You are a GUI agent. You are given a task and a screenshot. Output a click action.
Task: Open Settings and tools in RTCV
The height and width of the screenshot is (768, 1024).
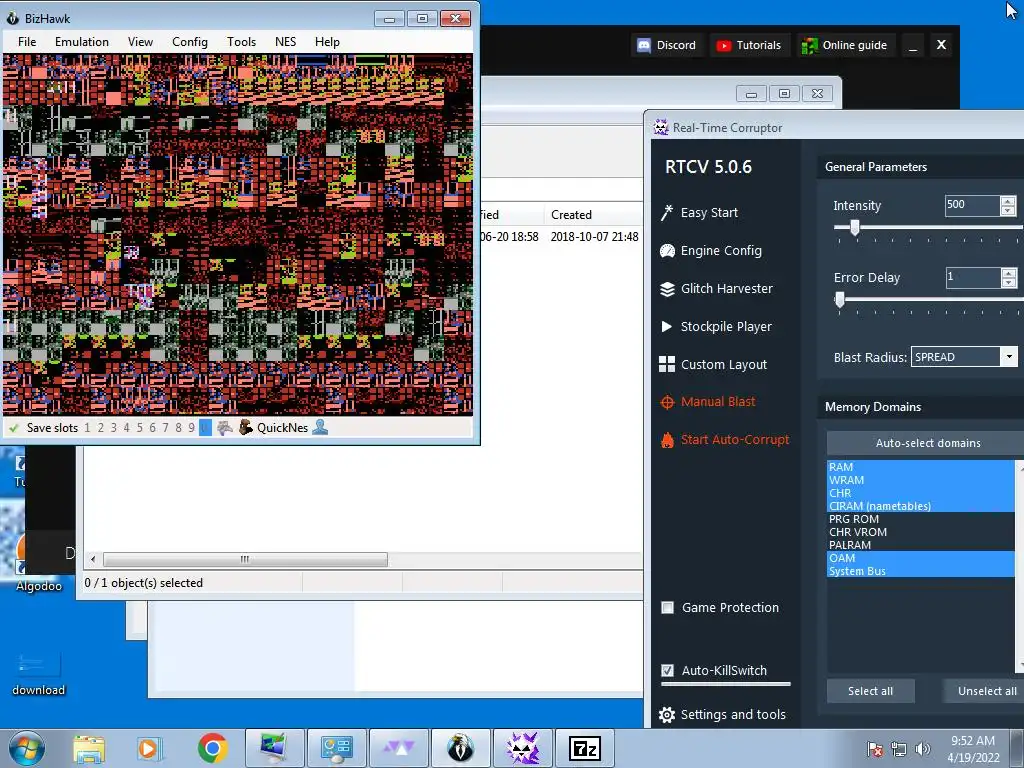[722, 714]
